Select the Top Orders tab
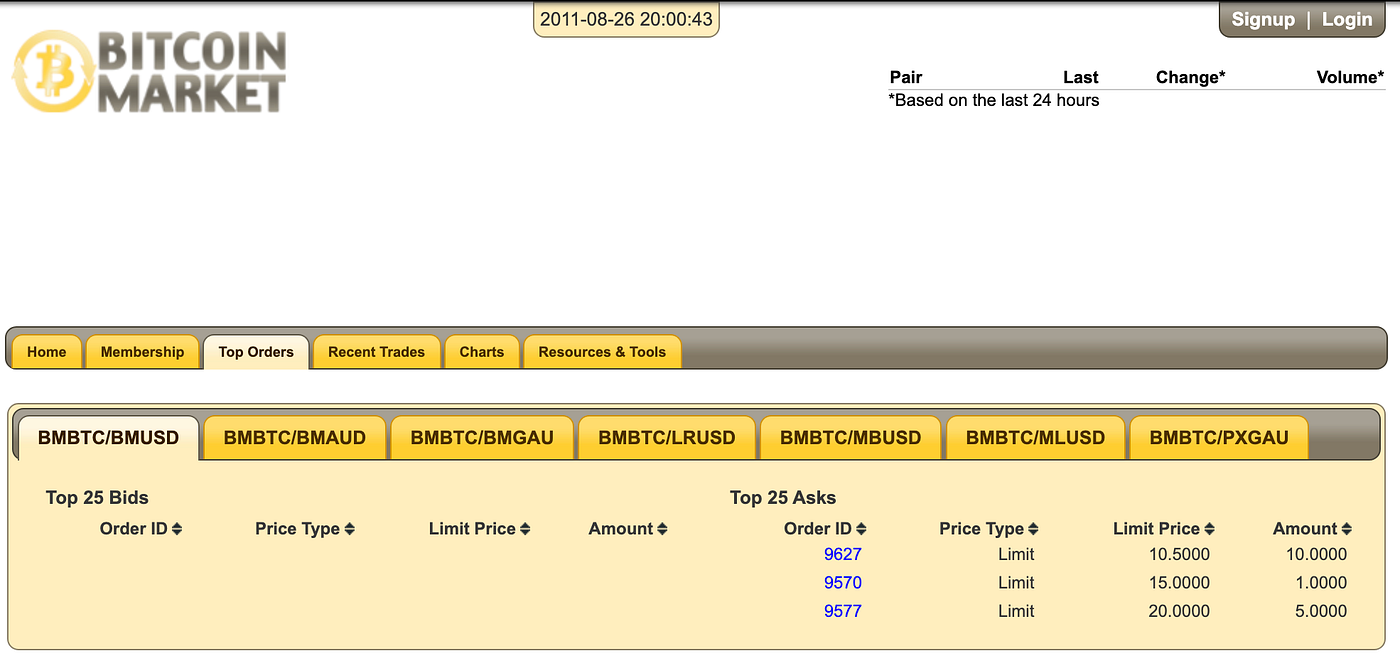1400x661 pixels. click(x=256, y=352)
